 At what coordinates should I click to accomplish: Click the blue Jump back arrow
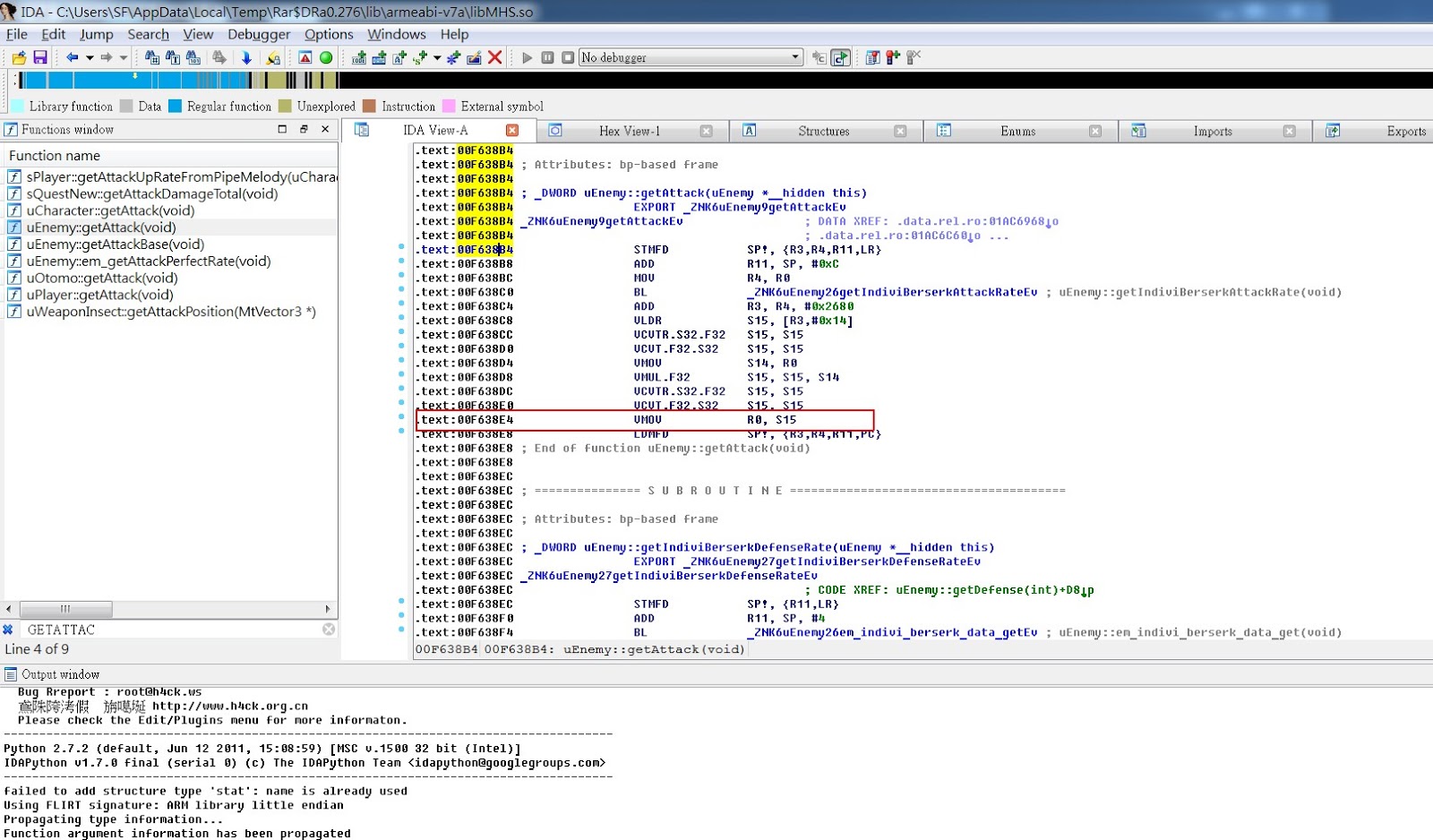(x=72, y=57)
